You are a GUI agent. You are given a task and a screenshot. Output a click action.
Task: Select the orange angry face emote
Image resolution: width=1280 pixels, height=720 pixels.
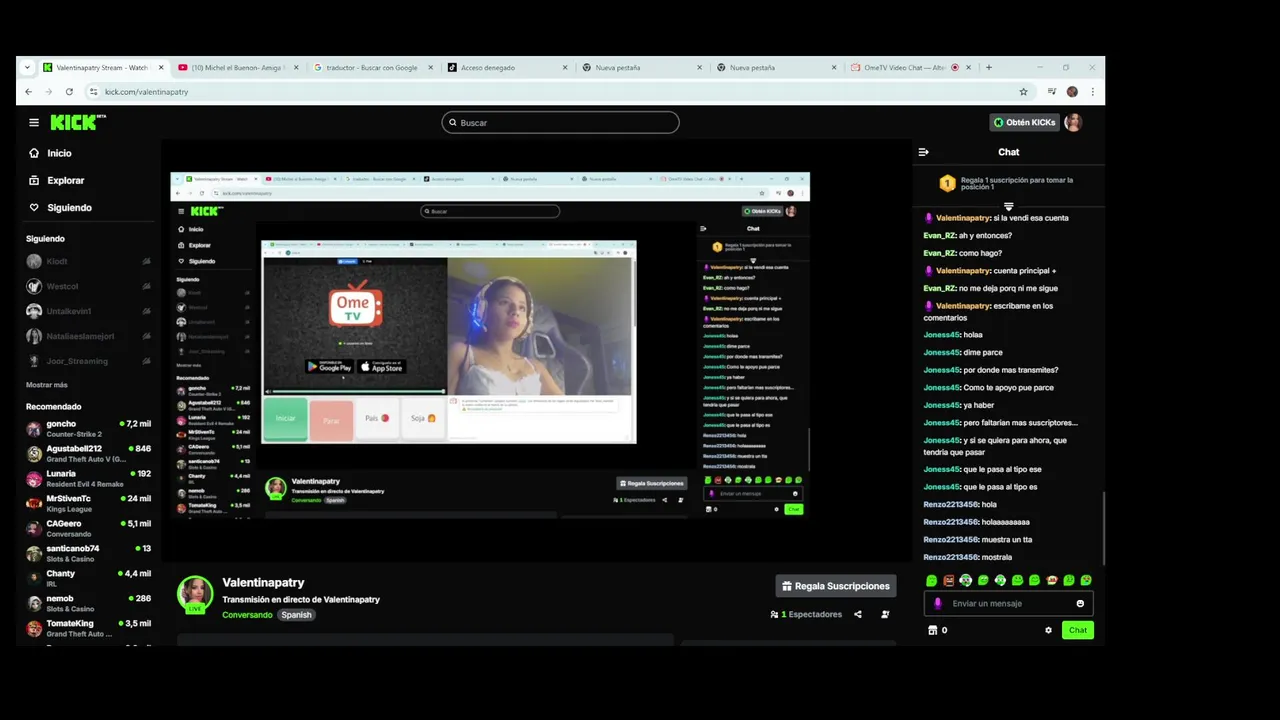(949, 580)
